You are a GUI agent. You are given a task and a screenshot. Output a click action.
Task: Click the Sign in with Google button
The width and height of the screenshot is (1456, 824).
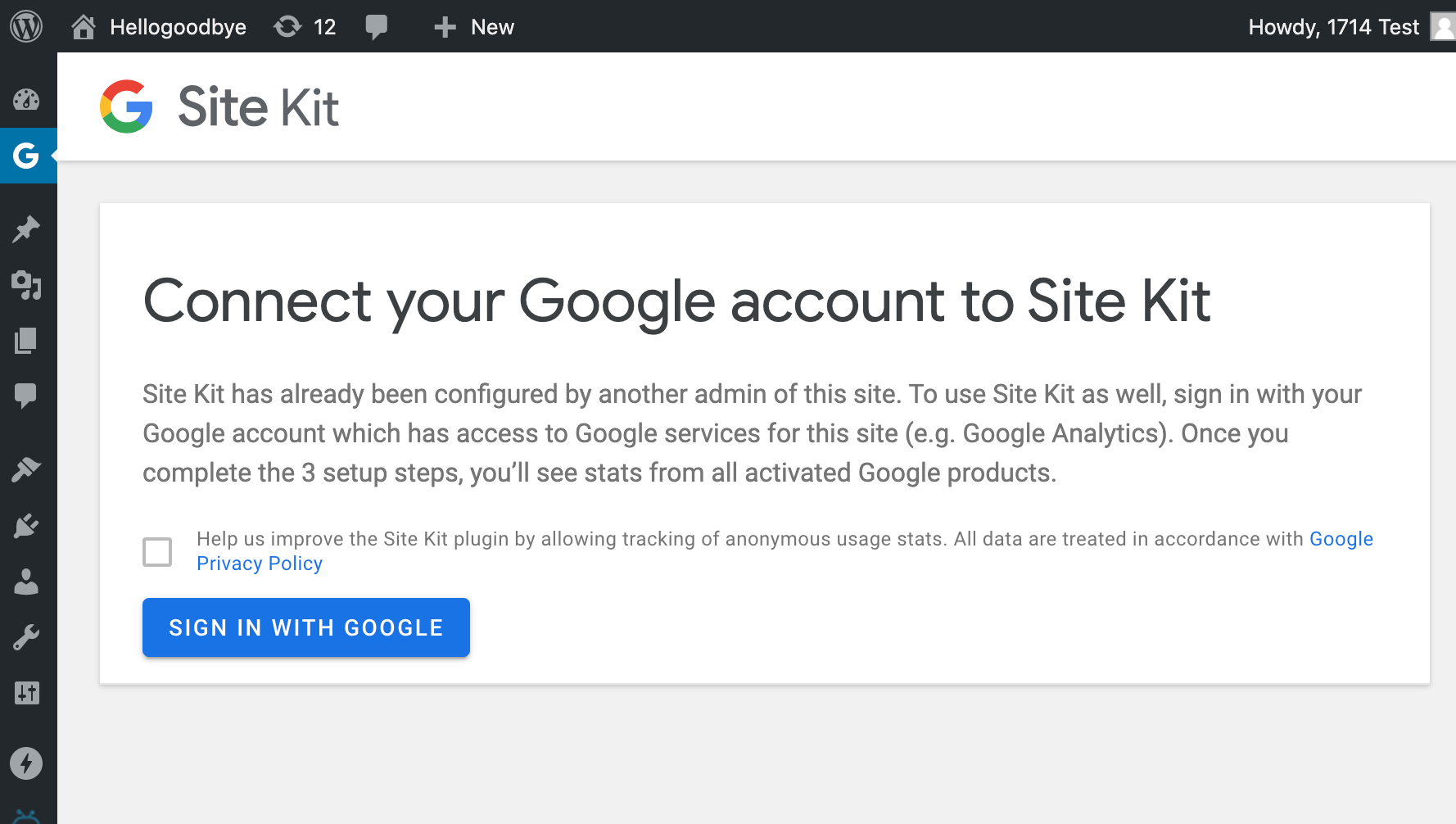[306, 627]
